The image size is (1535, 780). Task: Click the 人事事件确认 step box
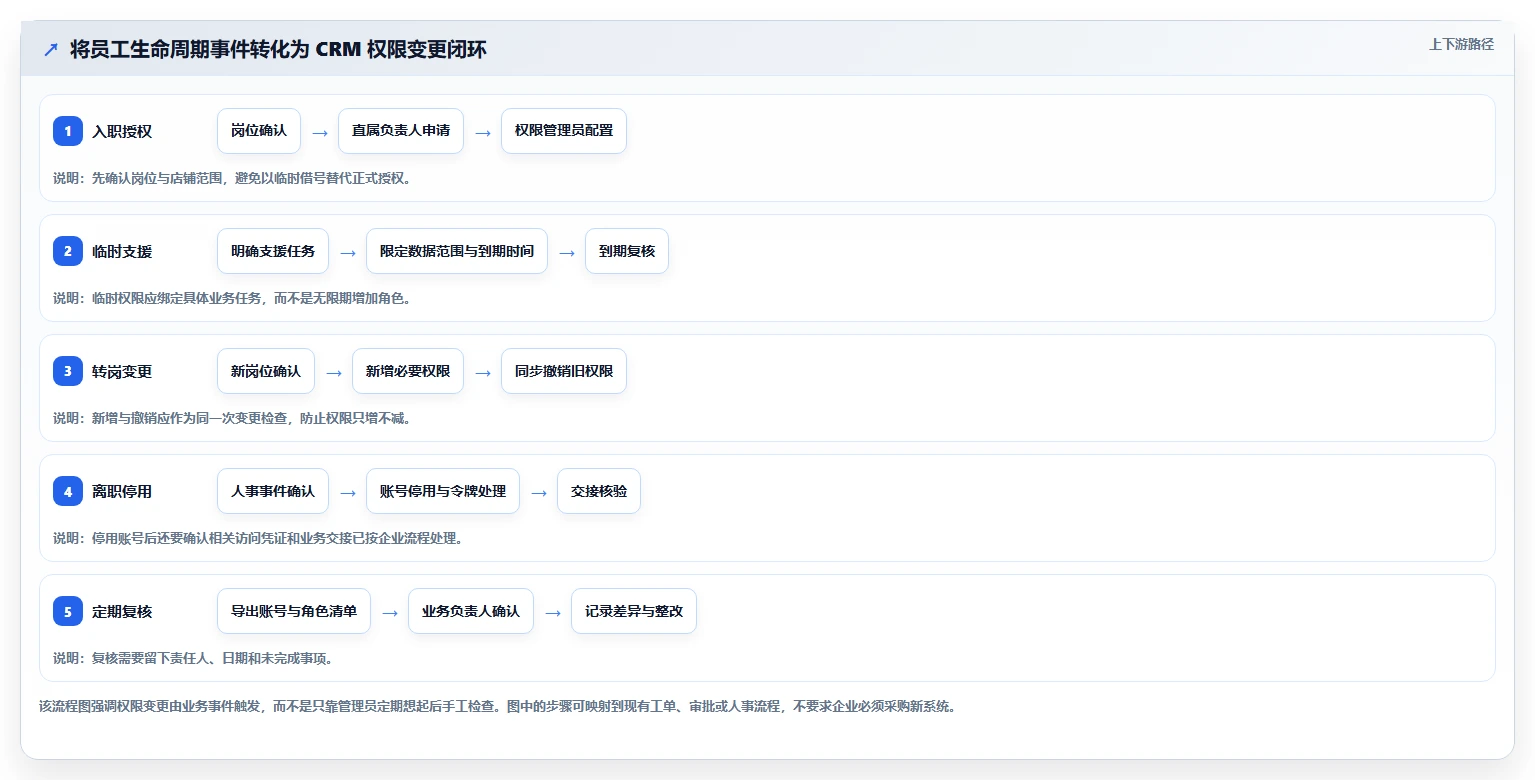tap(273, 491)
